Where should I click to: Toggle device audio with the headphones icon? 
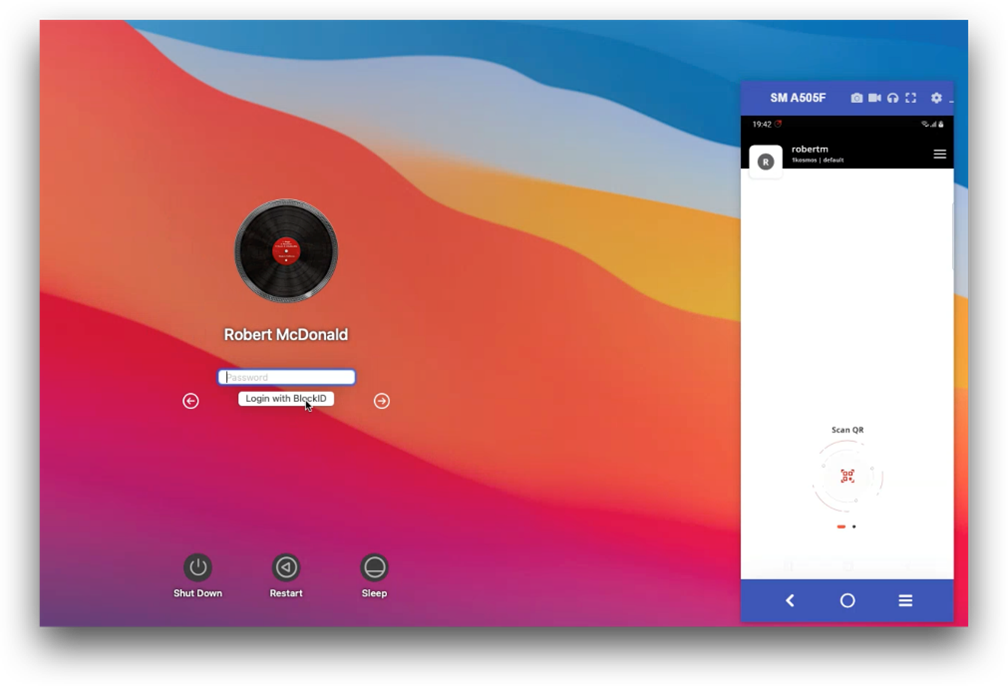tap(893, 98)
